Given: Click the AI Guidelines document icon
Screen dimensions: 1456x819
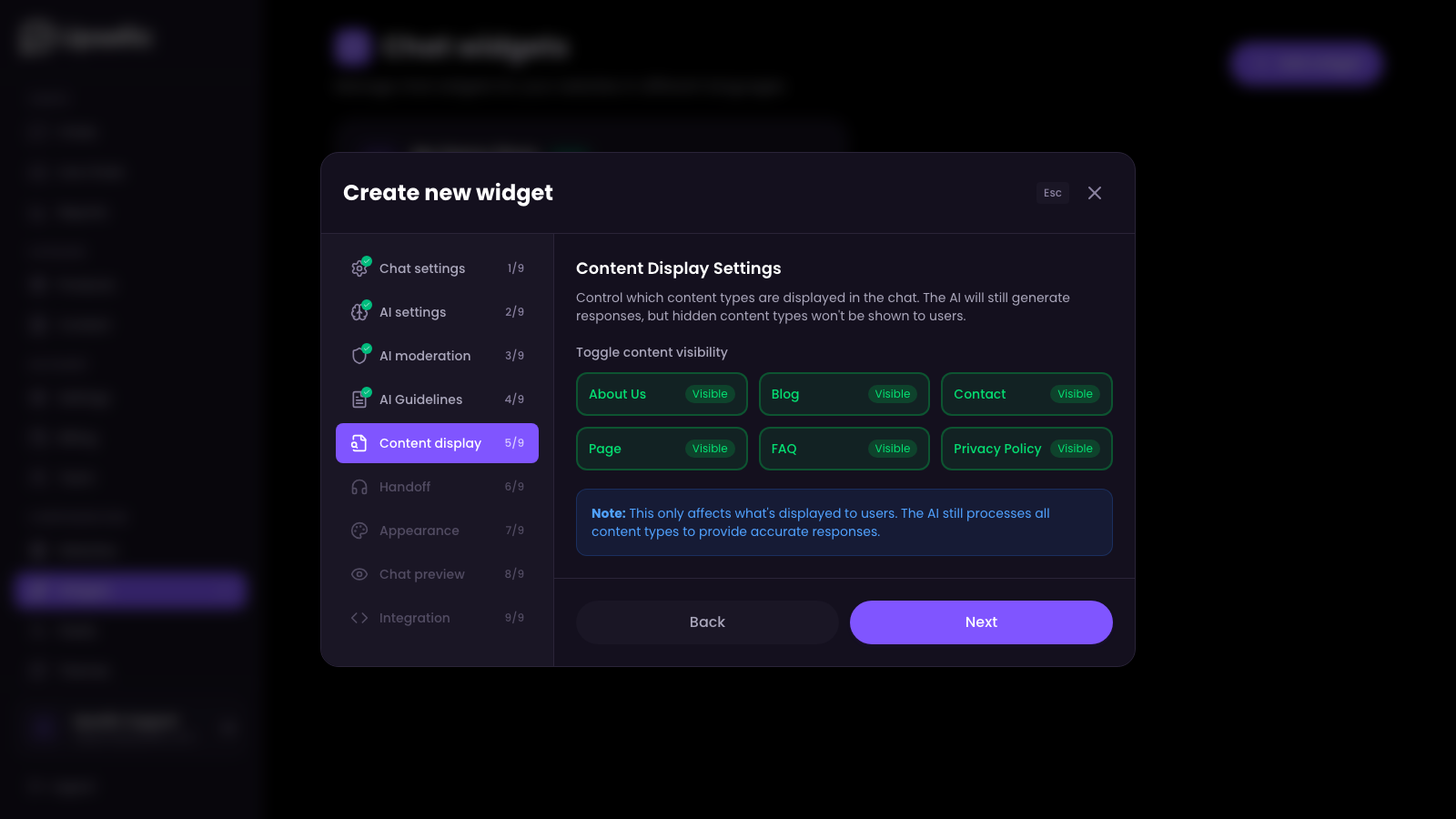Looking at the screenshot, I should point(360,399).
